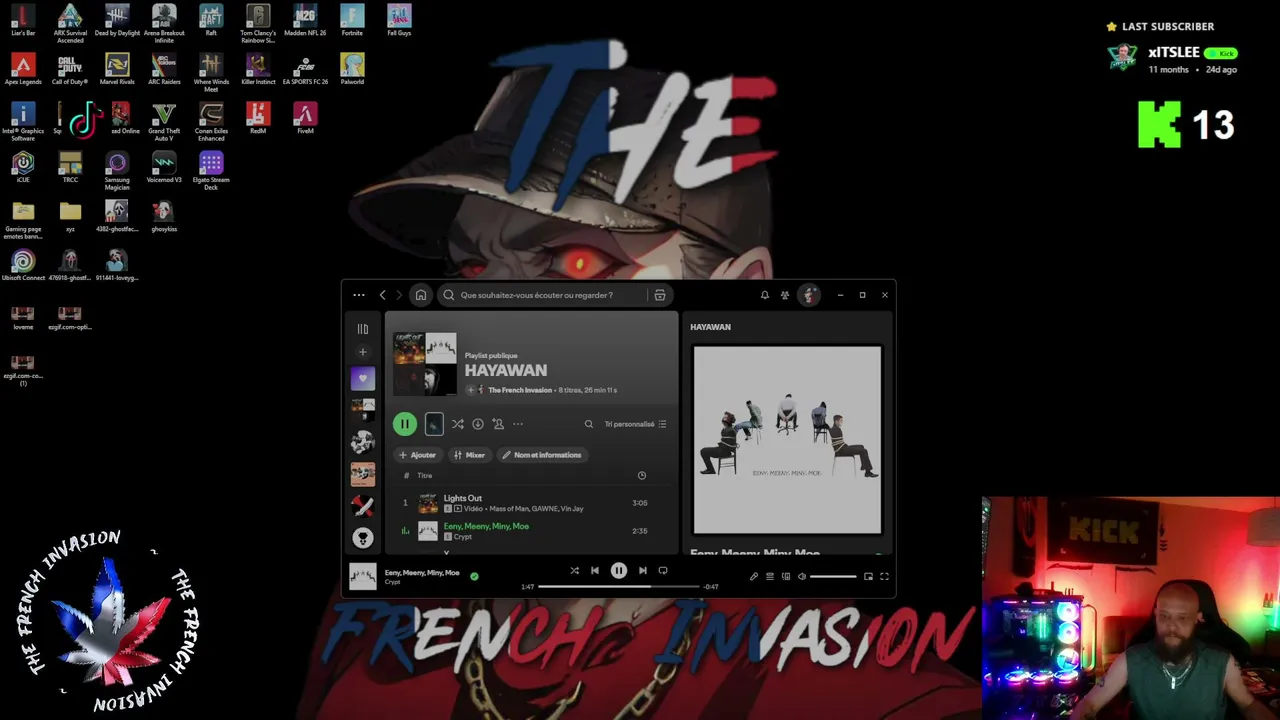
Task: Open the artist Crypt under the now-playing title
Action: (x=393, y=582)
